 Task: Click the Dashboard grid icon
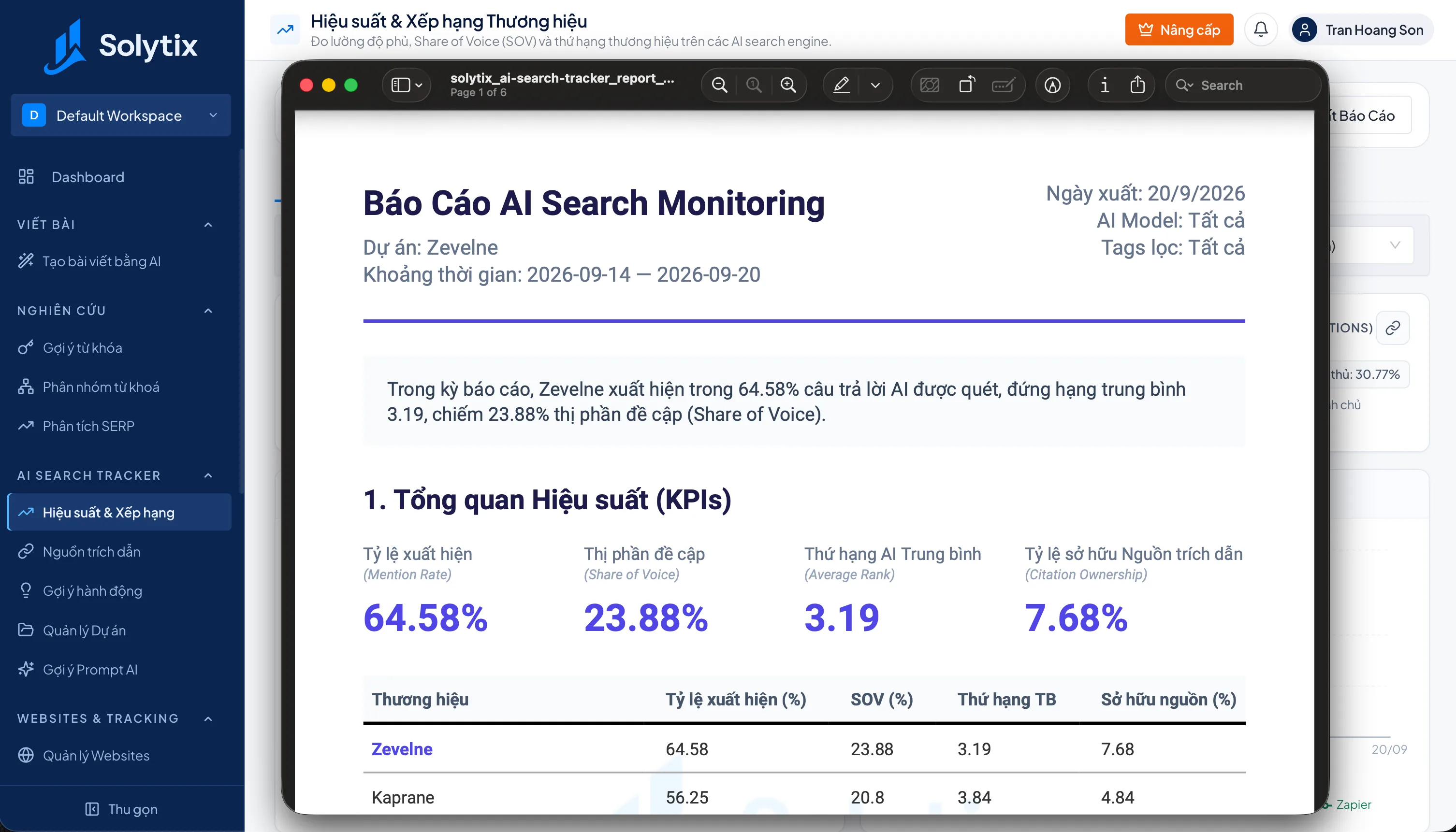[x=26, y=176]
